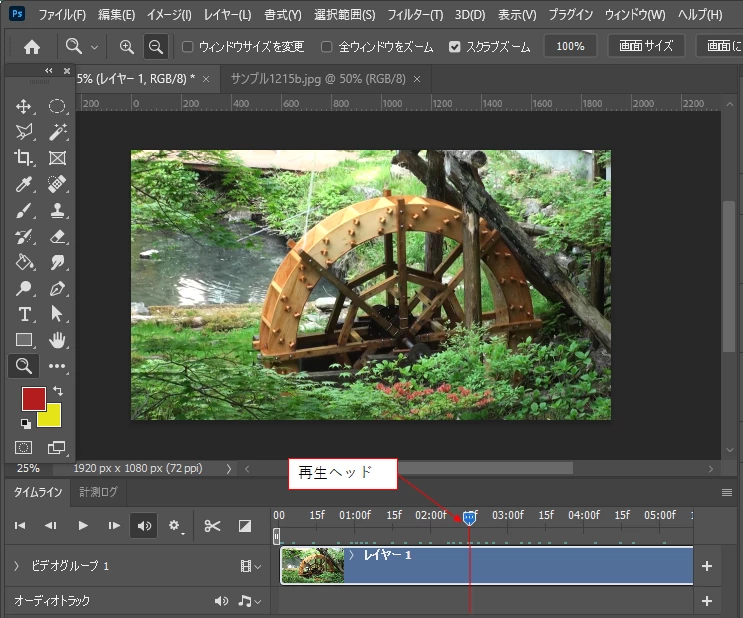Viewport: 743px width, 618px height.
Task: Open ウィンドウ(W) menu
Action: 635,15
